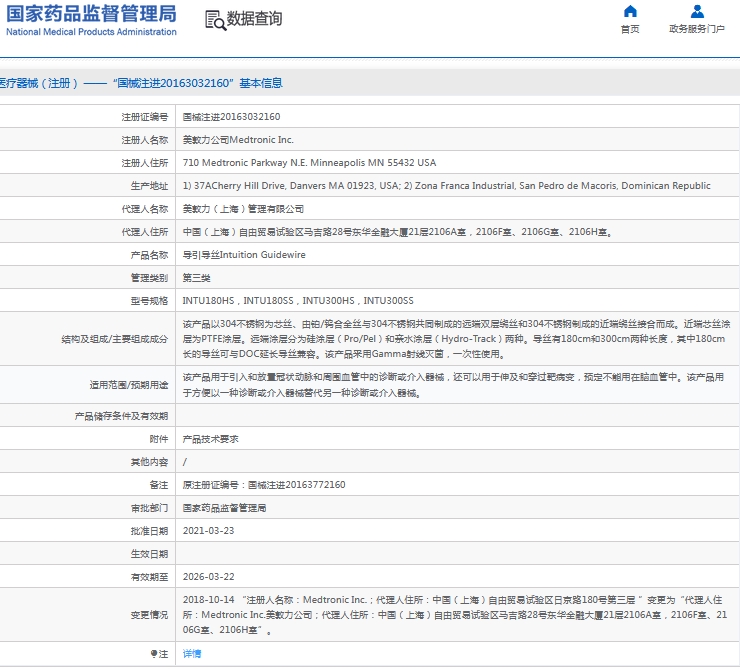Click the 适用范围/预期用途 label
Screen dimensions: 740x669
[x=129, y=385]
